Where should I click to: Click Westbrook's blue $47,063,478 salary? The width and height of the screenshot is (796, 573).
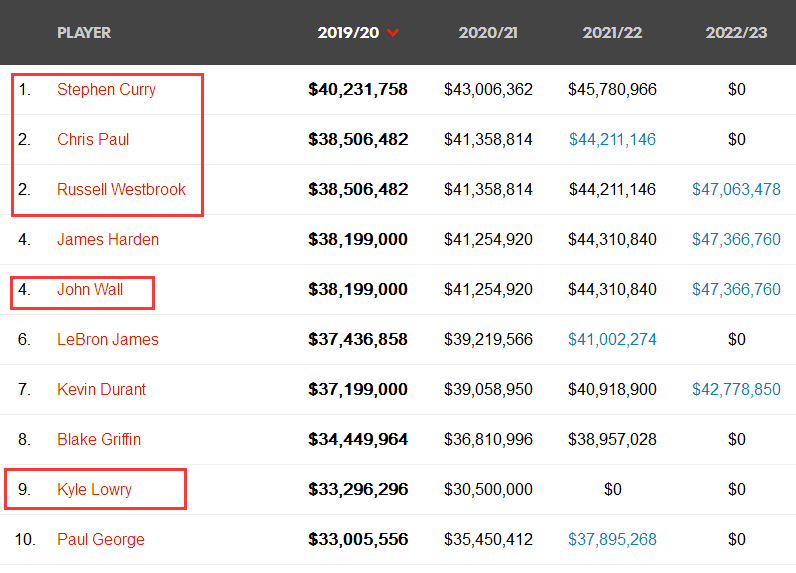tap(736, 189)
